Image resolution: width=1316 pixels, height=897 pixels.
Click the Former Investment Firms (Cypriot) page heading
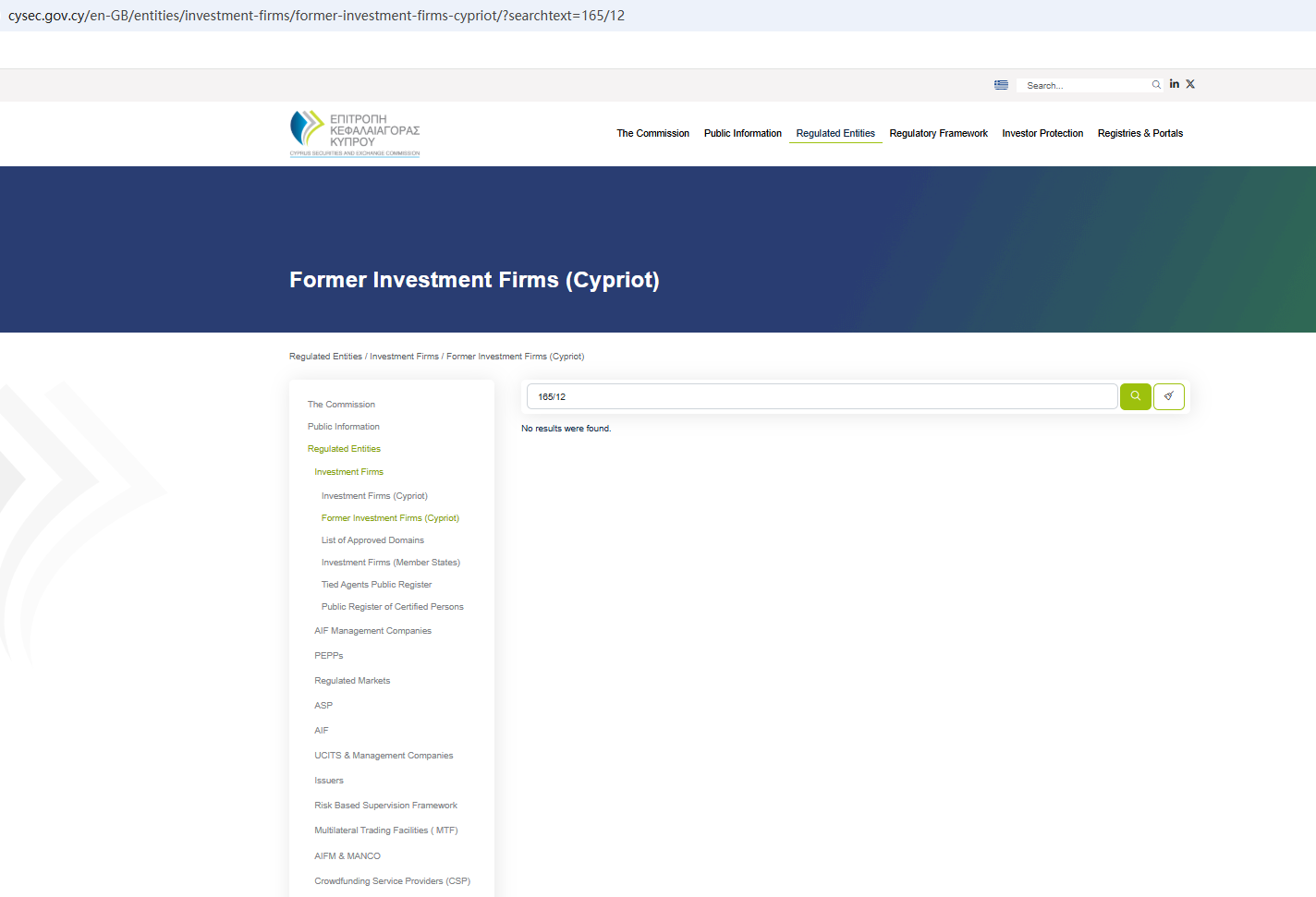[x=475, y=280]
